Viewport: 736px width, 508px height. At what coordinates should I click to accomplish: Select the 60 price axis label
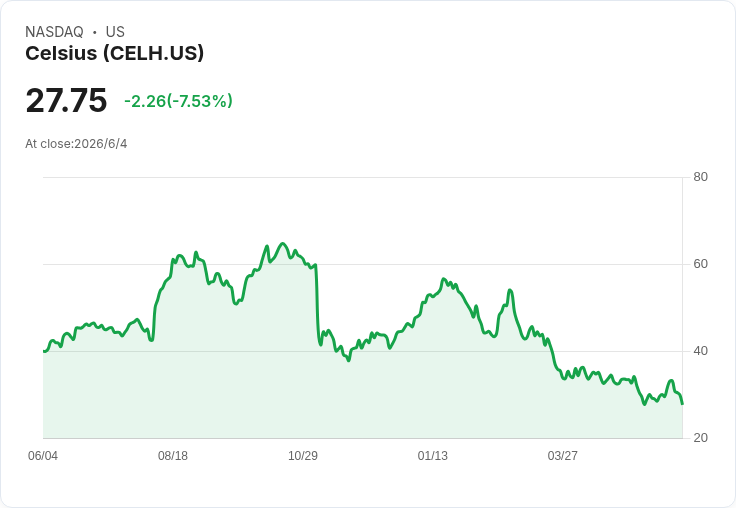point(700,264)
